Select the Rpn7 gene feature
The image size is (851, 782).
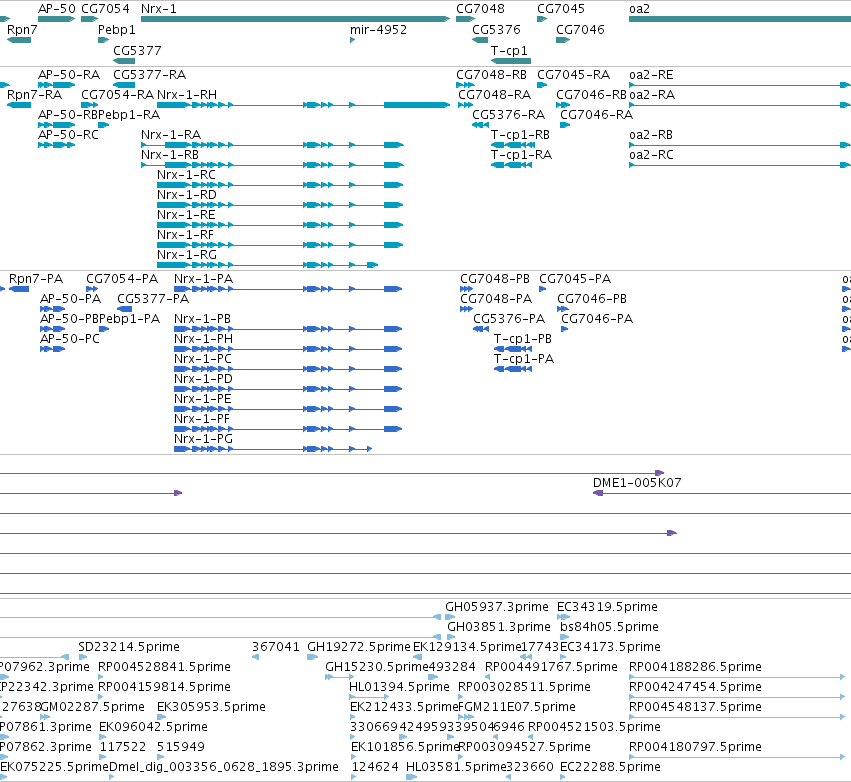click(x=19, y=40)
